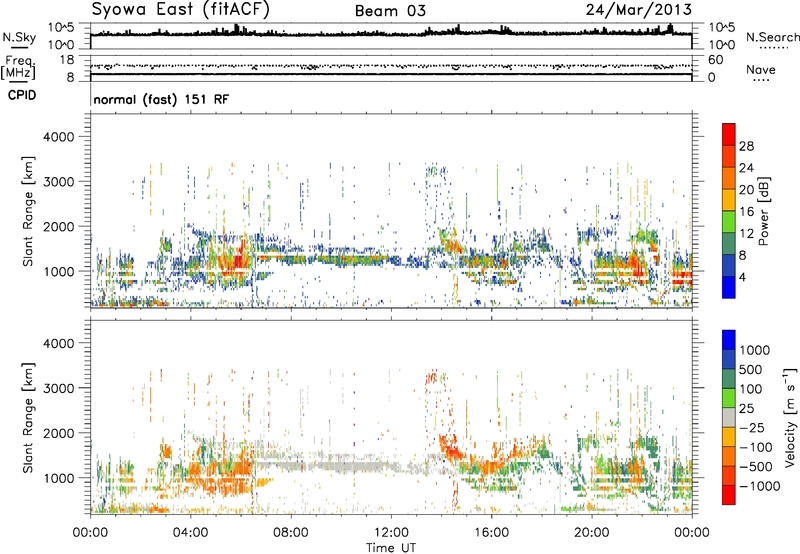800x554 pixels.
Task: Click '4000' on the power panel axis
Action: pos(58,137)
